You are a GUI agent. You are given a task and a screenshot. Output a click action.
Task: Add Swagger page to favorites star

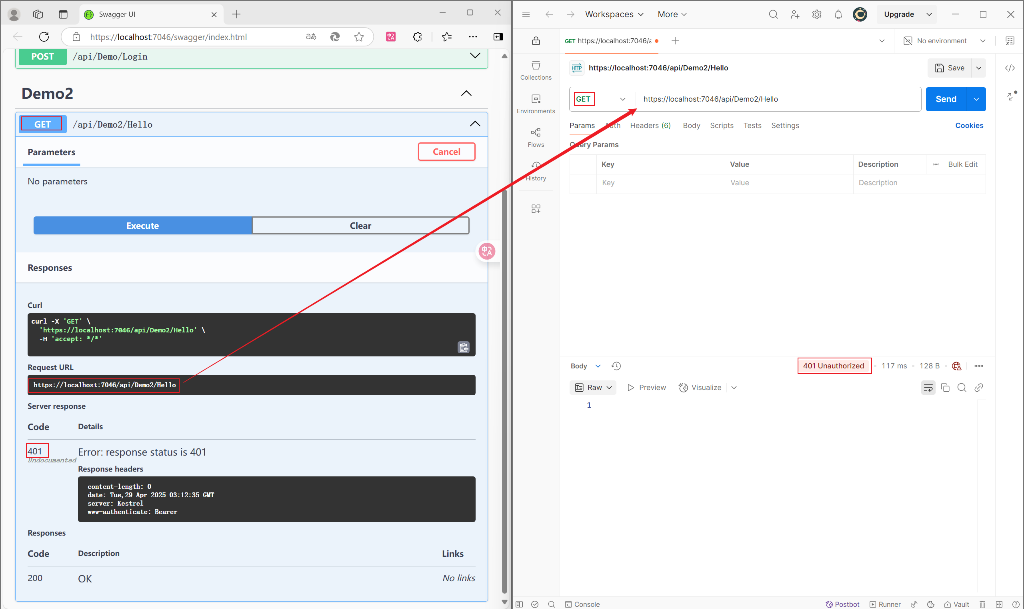[x=359, y=37]
